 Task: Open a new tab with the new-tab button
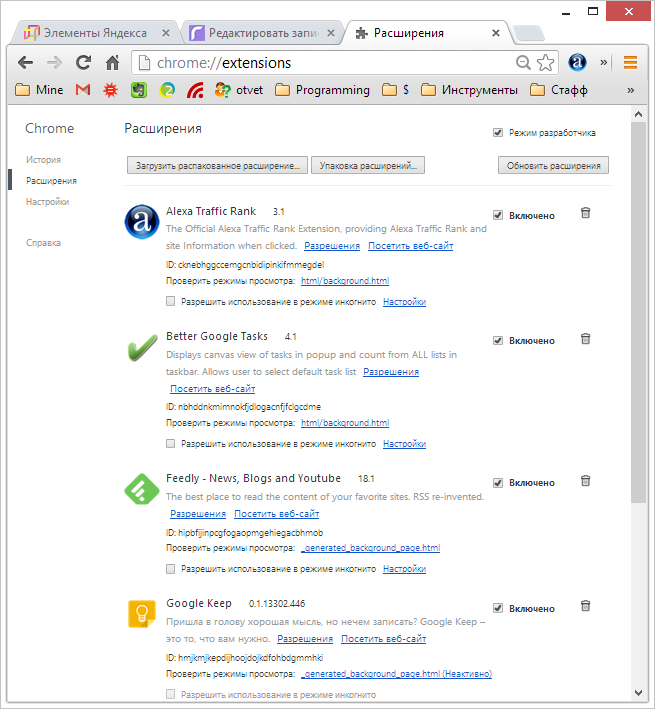[x=528, y=33]
